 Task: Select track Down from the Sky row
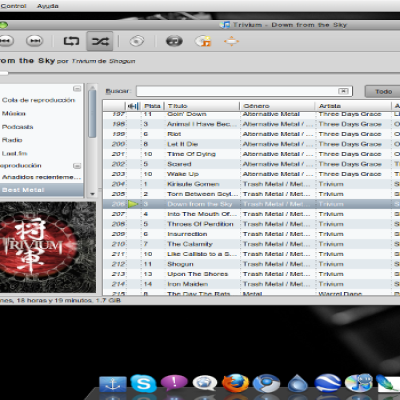(251, 204)
